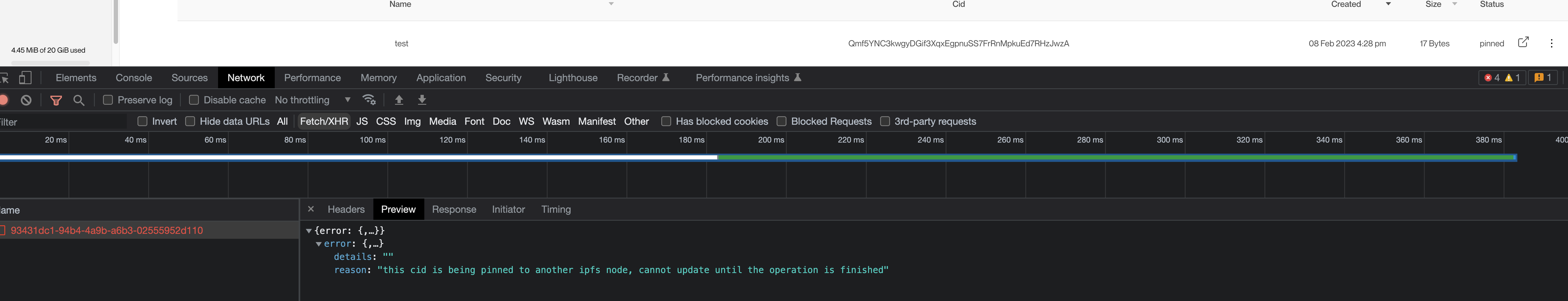Click the error count badge
Image resolution: width=1568 pixels, height=301 pixels.
[x=1492, y=77]
